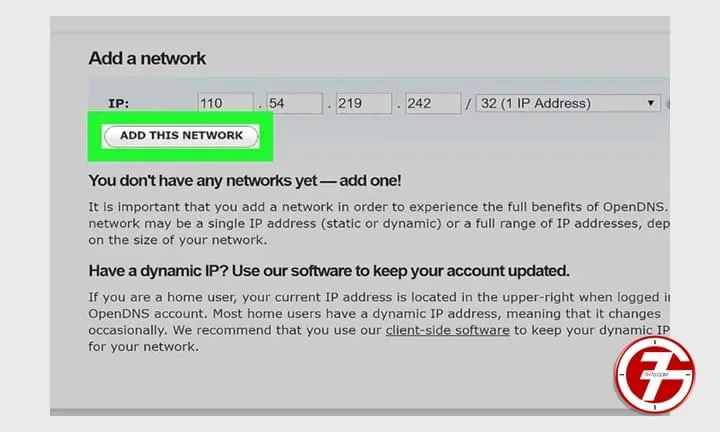
Task: Click the paragraph about home user IP
Action: (379, 322)
